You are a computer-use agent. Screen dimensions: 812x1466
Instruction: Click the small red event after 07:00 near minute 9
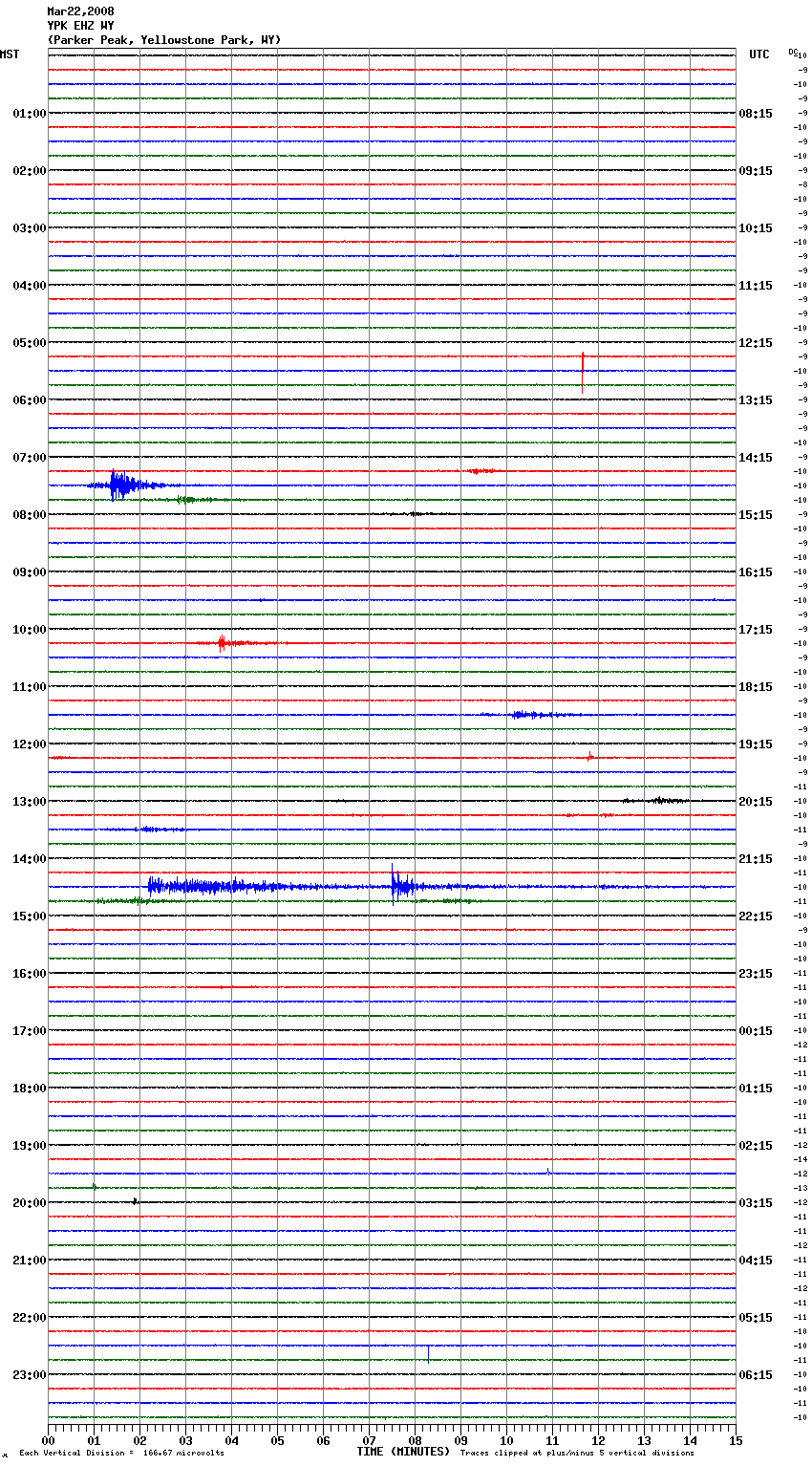[x=480, y=471]
